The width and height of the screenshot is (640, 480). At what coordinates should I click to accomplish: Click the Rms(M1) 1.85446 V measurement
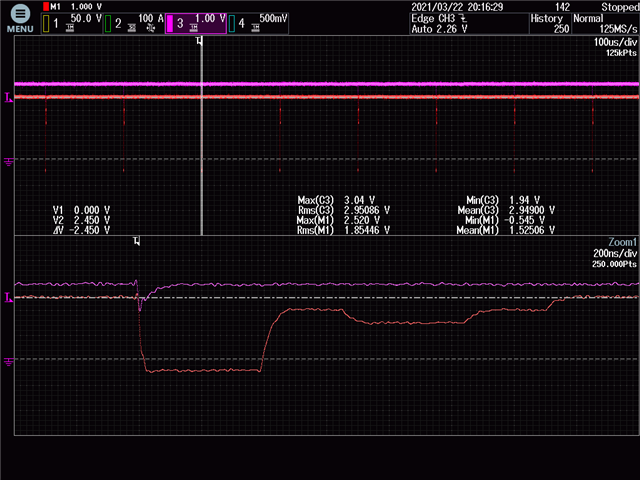coord(343,230)
